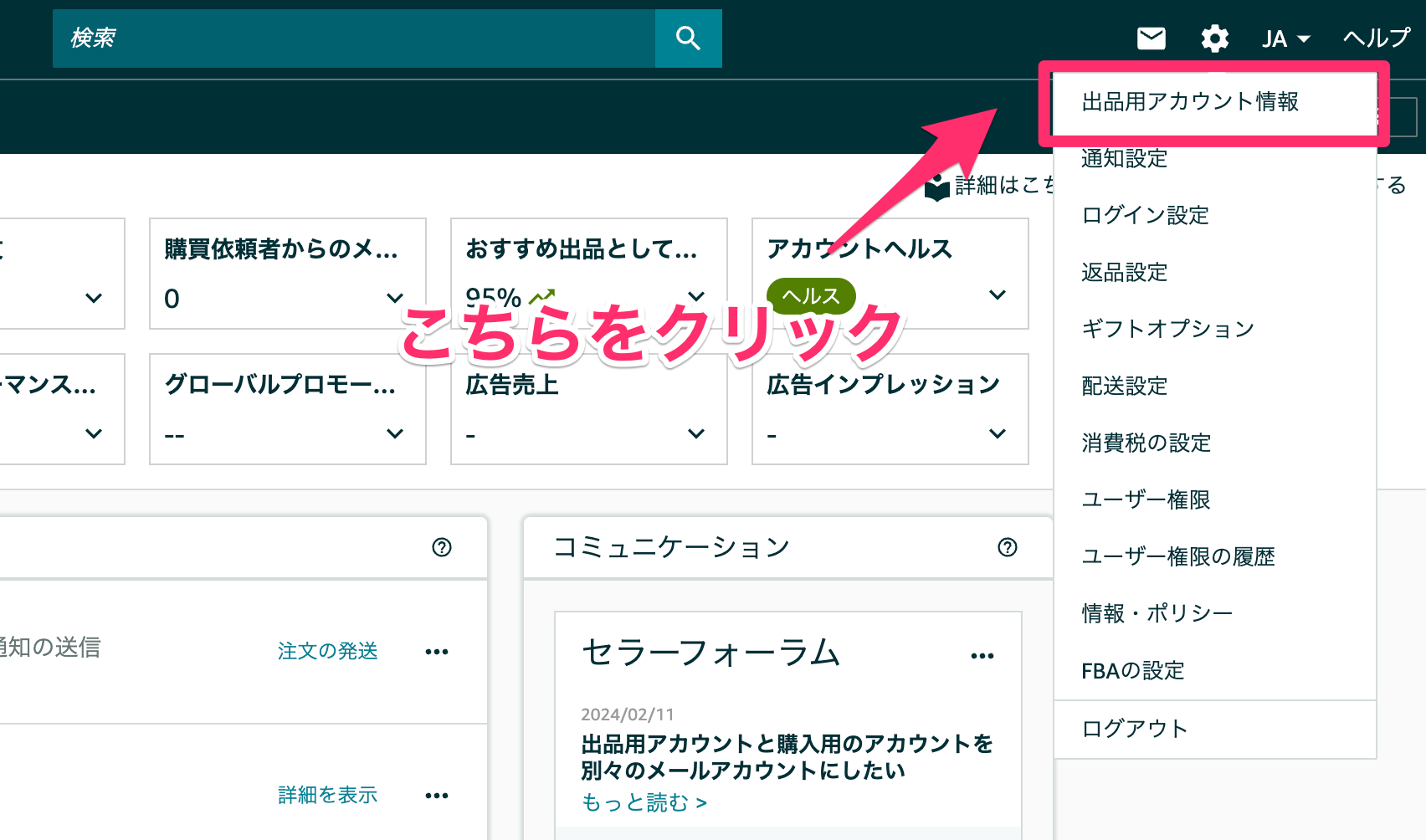The image size is (1426, 840).
Task: Click the question mark icon on left widget
Action: [442, 547]
